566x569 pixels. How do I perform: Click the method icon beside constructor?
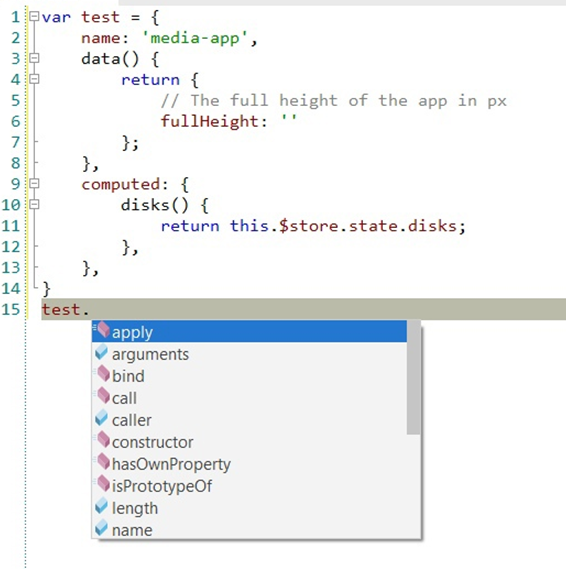[x=103, y=439]
